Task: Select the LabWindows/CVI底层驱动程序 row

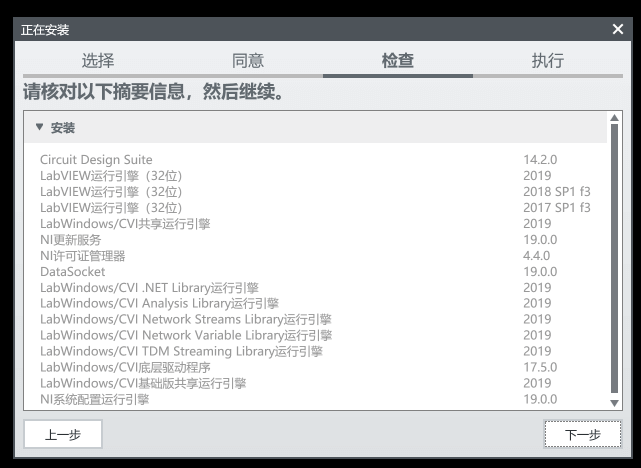Action: click(315, 367)
